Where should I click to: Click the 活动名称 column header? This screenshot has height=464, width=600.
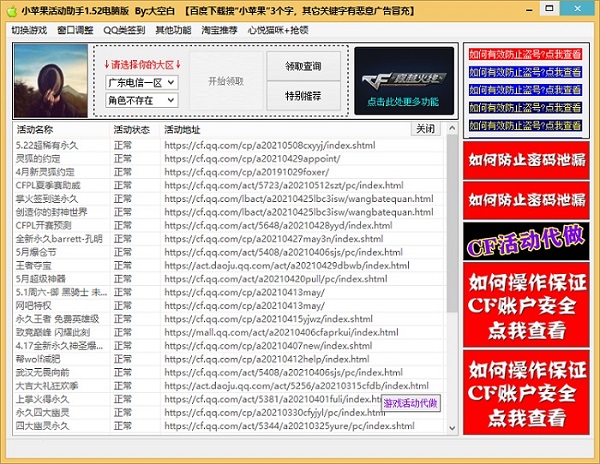(x=61, y=130)
